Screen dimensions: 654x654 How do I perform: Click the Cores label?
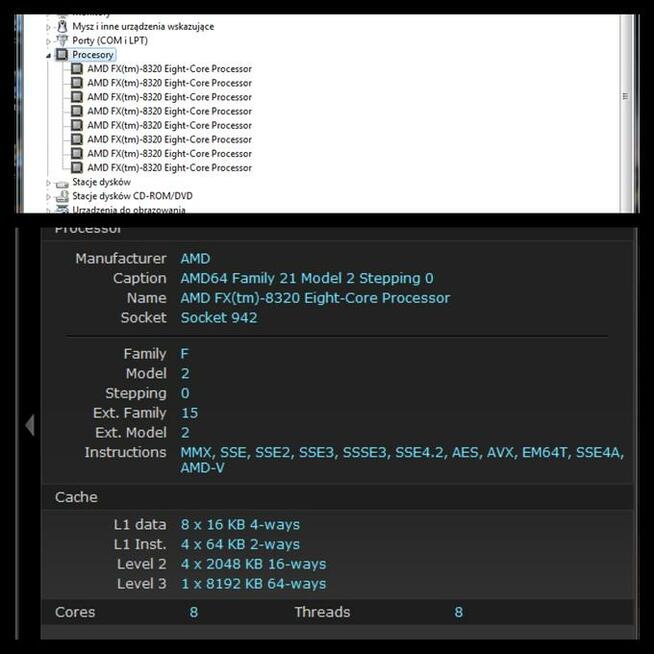pyautogui.click(x=75, y=612)
